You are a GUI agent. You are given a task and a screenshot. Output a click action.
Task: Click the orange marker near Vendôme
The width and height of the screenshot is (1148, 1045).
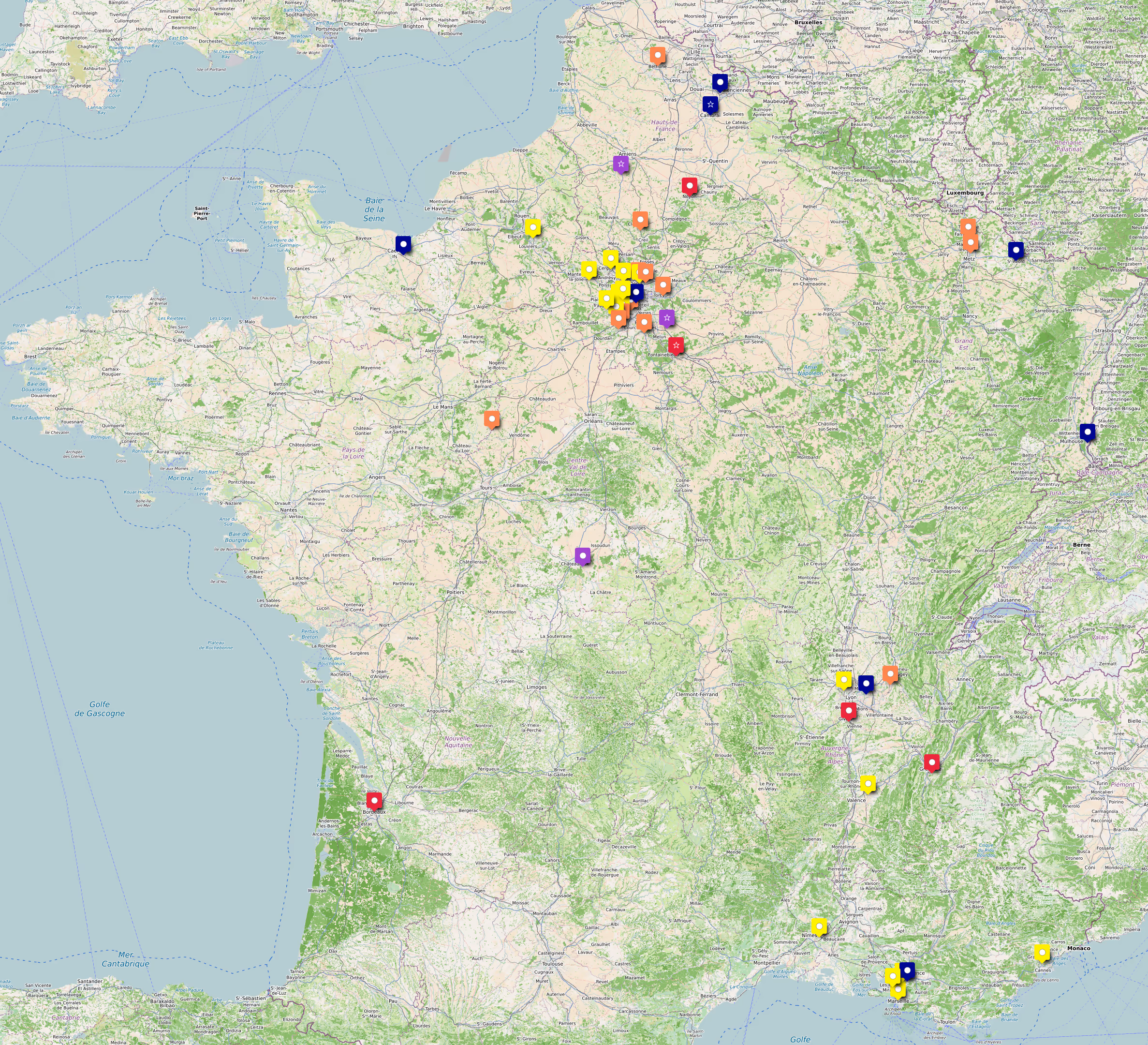[491, 419]
